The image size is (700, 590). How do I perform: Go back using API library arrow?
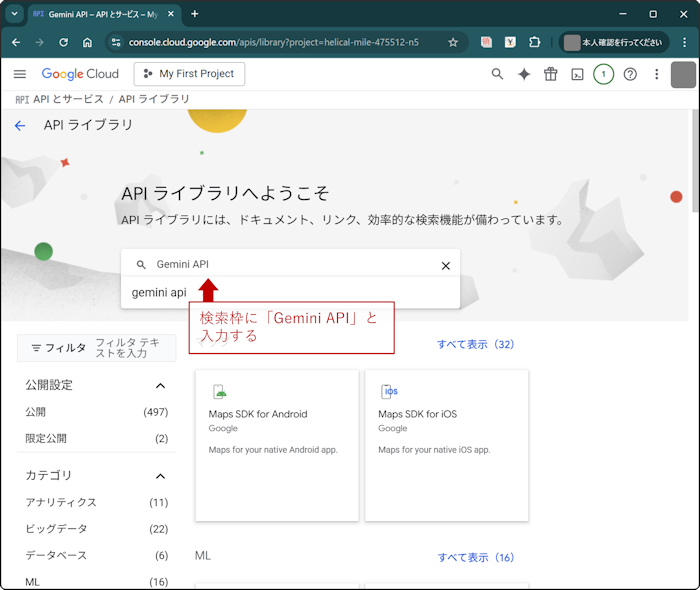point(20,125)
